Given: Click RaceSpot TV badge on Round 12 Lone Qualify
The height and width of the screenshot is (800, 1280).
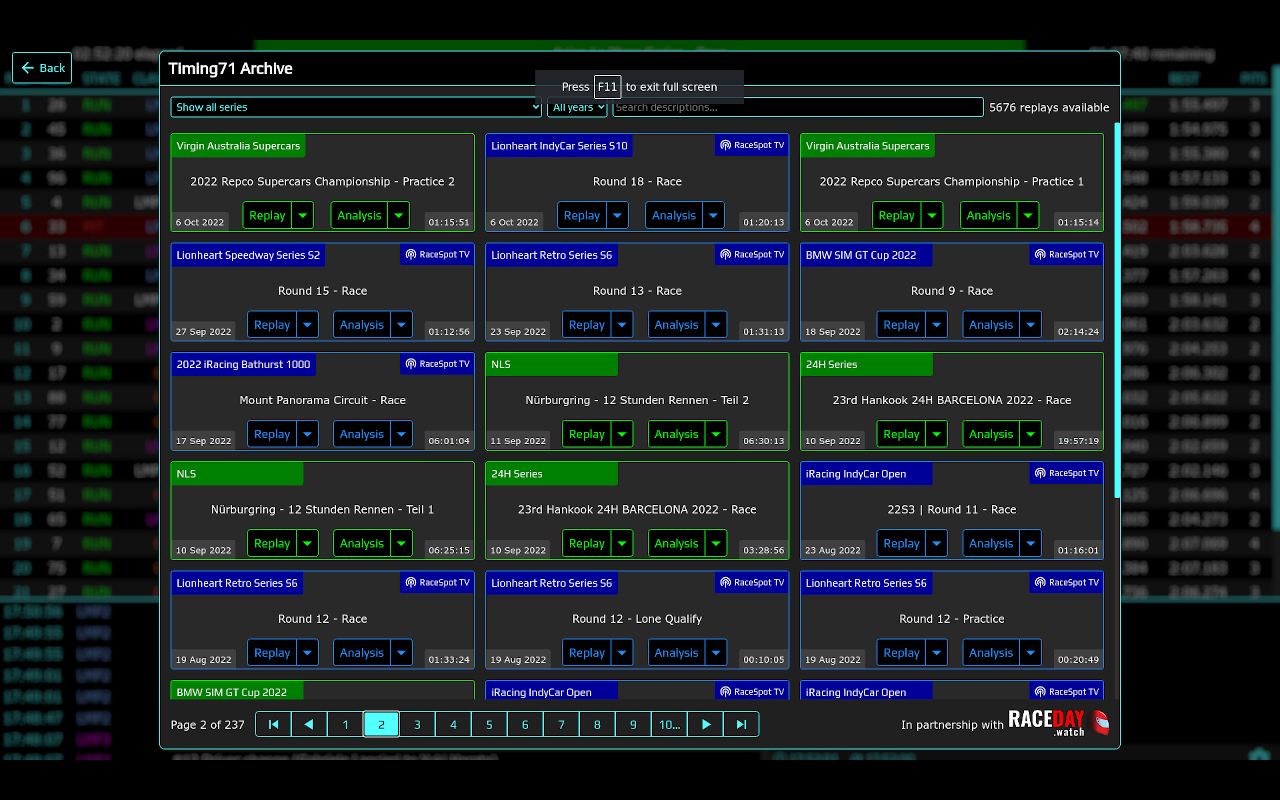Looking at the screenshot, I should pyautogui.click(x=752, y=582).
